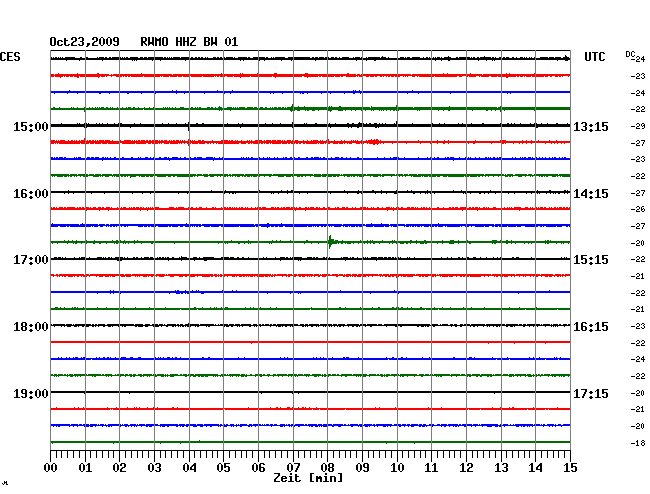This screenshot has width=650, height=494.
Task: Click the DC offset value -26
Action: [638, 209]
